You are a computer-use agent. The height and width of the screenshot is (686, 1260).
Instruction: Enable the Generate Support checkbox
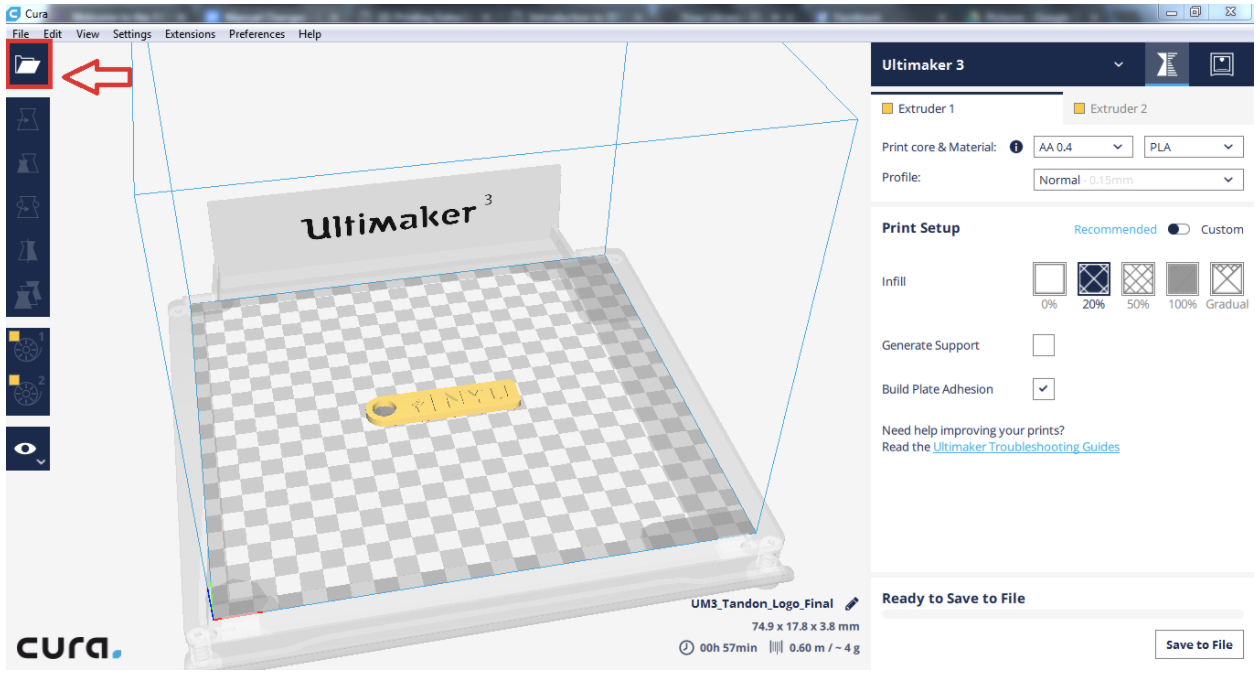(1043, 345)
